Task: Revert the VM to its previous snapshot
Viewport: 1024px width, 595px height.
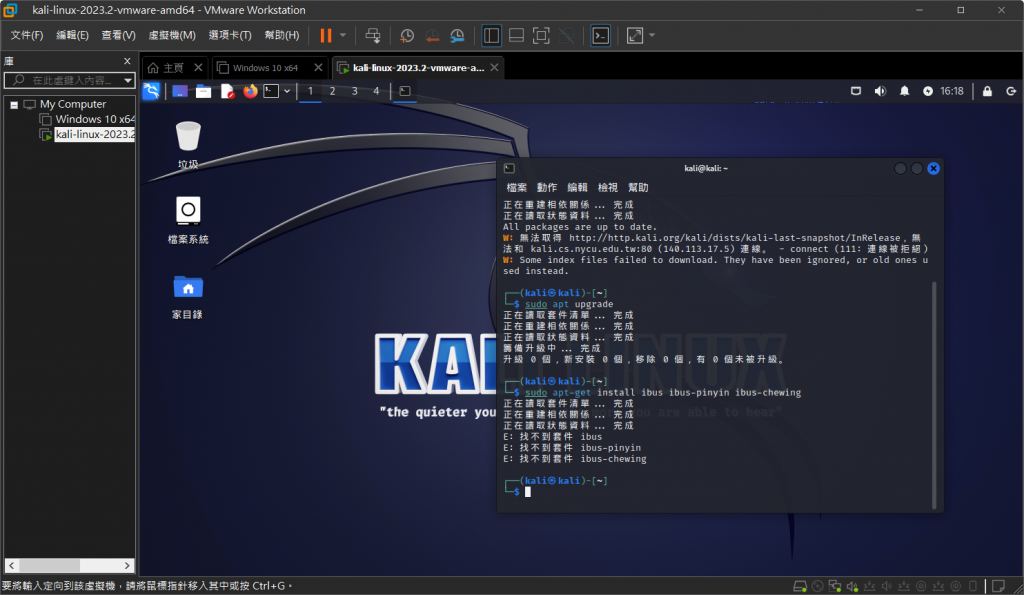Action: 432,35
